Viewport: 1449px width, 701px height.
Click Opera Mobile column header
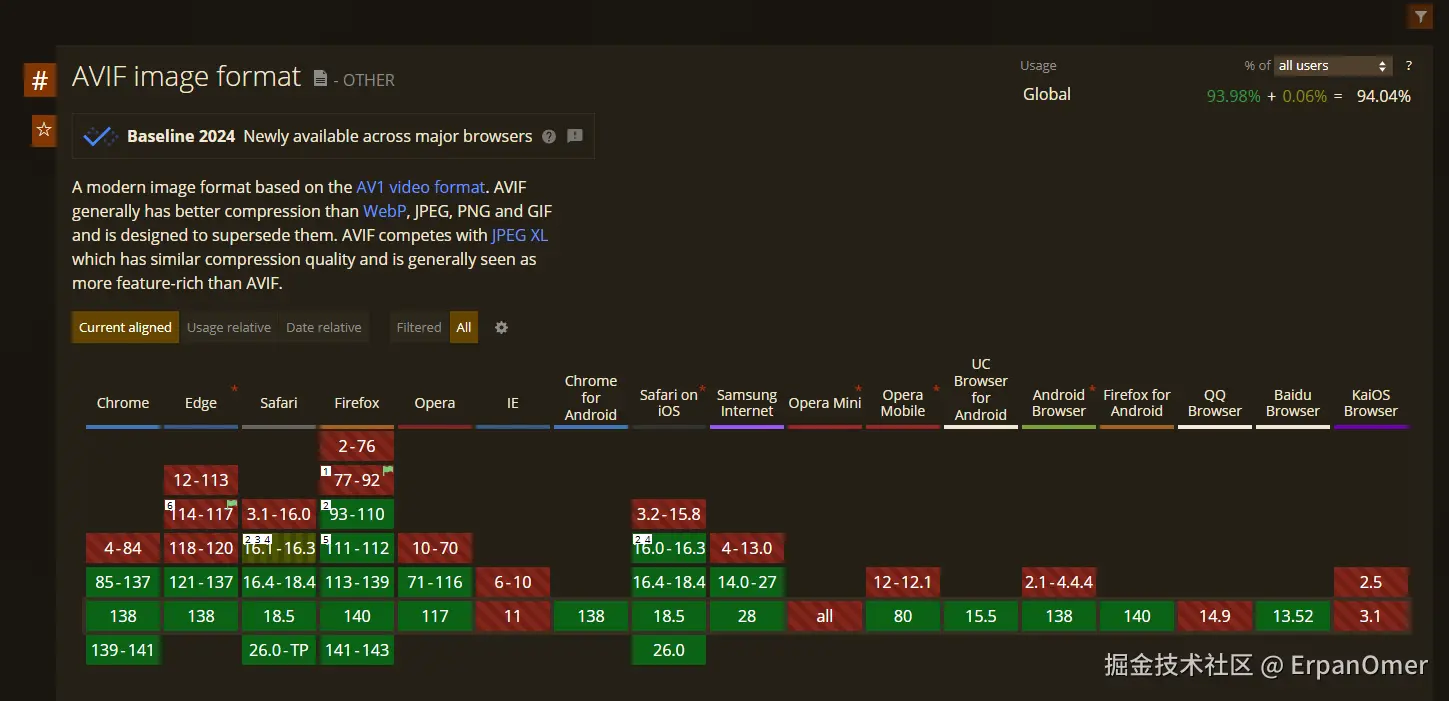[903, 403]
